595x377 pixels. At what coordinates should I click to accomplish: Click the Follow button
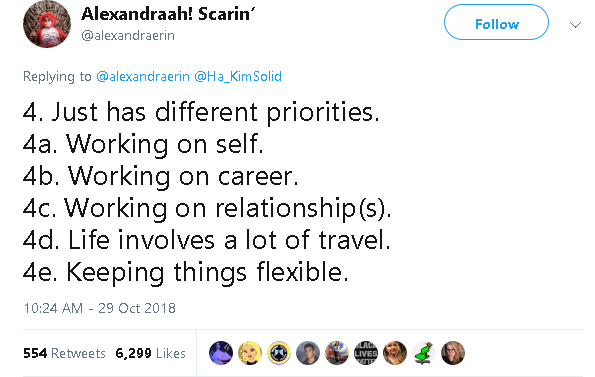(496, 22)
